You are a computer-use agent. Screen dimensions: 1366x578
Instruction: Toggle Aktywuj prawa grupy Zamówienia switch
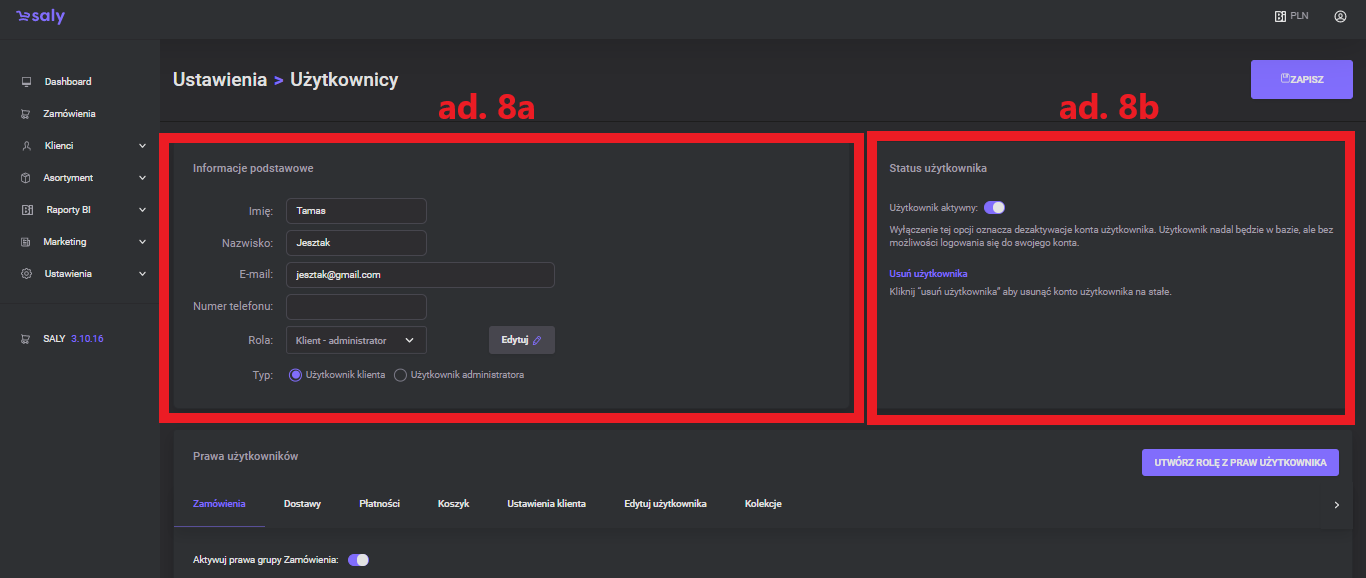[x=358, y=560]
